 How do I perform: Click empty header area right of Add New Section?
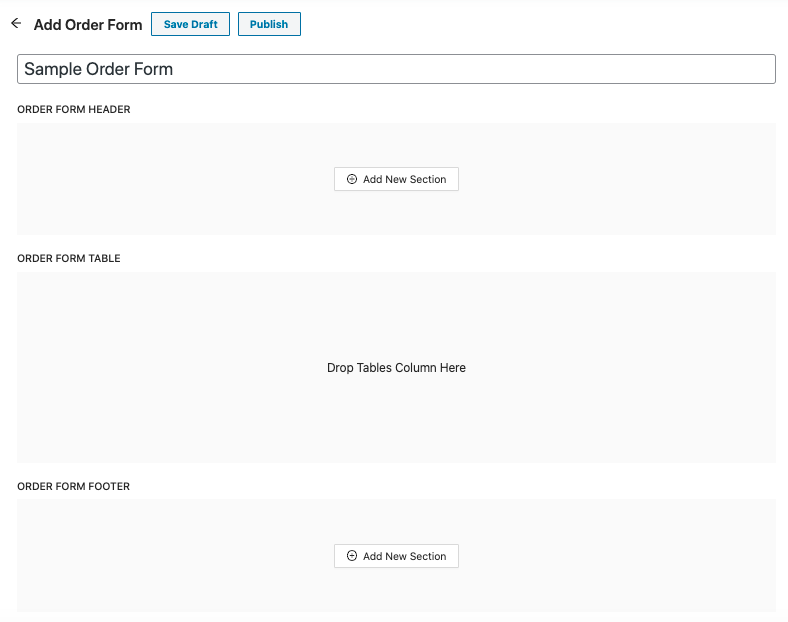[620, 180]
